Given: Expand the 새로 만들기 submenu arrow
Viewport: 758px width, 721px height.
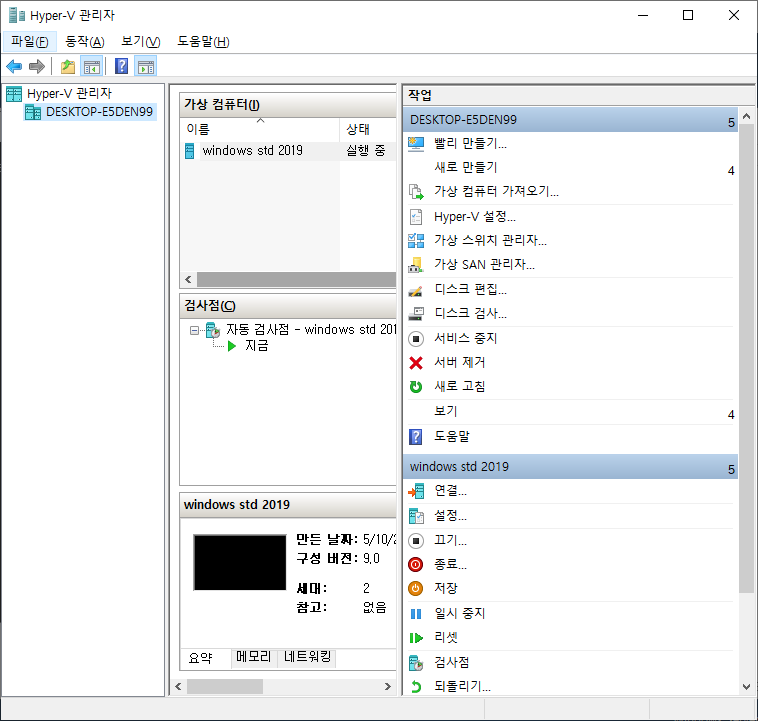Looking at the screenshot, I should (x=731, y=170).
